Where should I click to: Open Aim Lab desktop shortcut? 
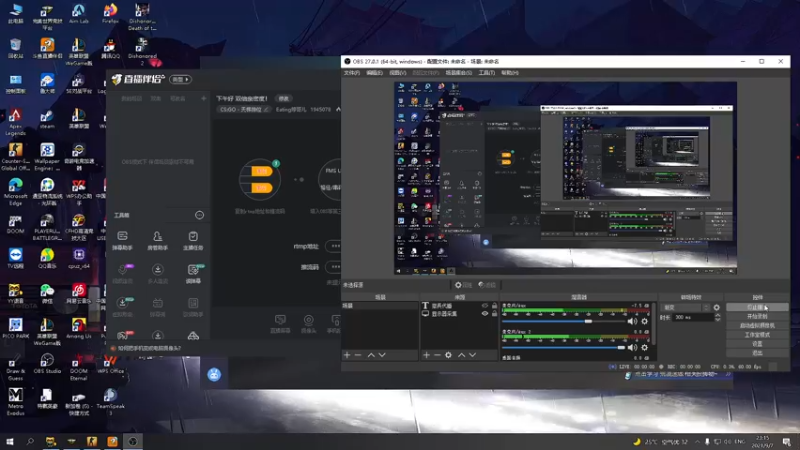[79, 14]
